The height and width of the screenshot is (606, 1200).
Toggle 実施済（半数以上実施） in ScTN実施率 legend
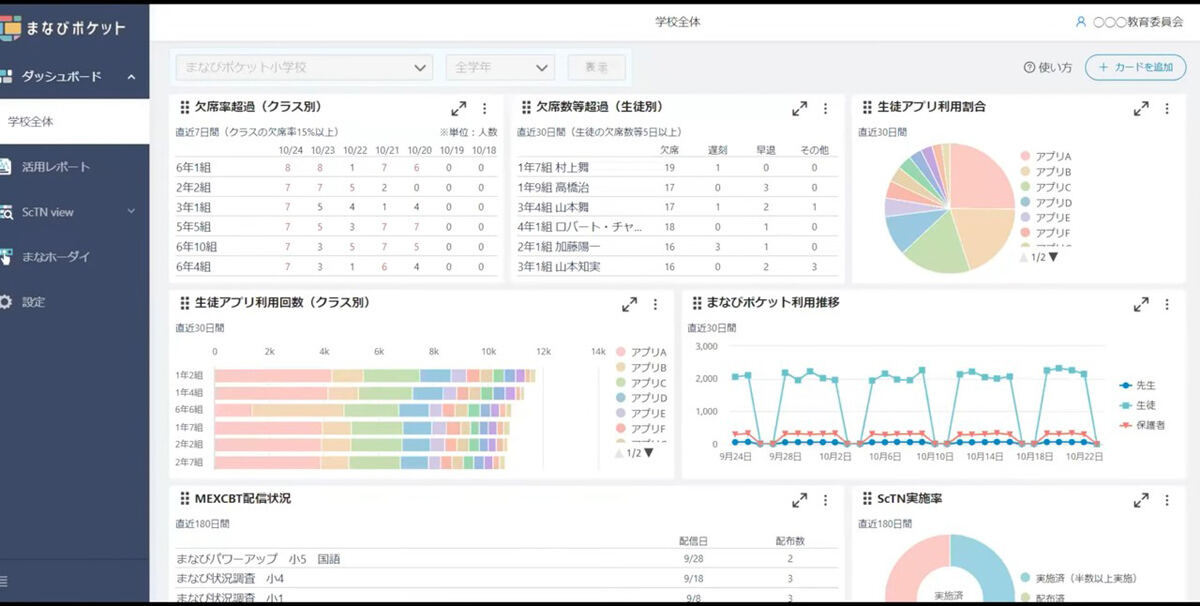[1078, 578]
